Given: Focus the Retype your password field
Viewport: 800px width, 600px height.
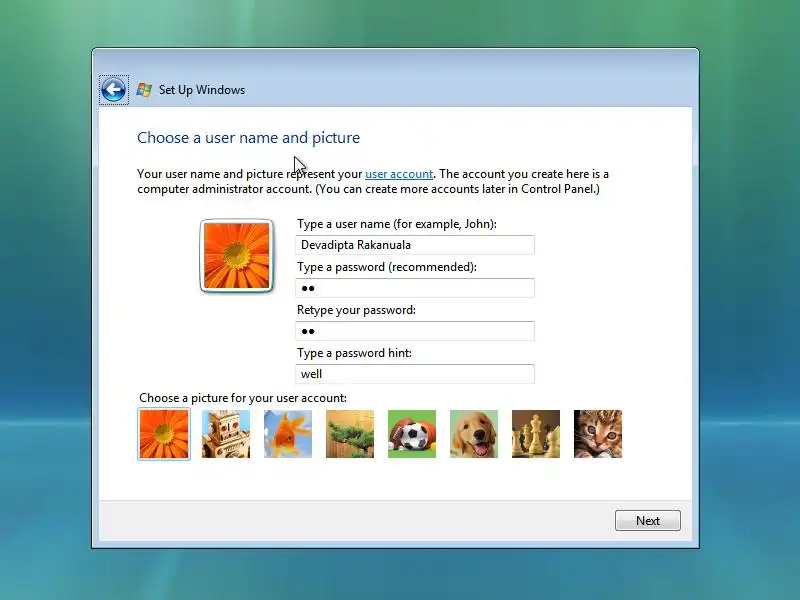Looking at the screenshot, I should coord(415,331).
